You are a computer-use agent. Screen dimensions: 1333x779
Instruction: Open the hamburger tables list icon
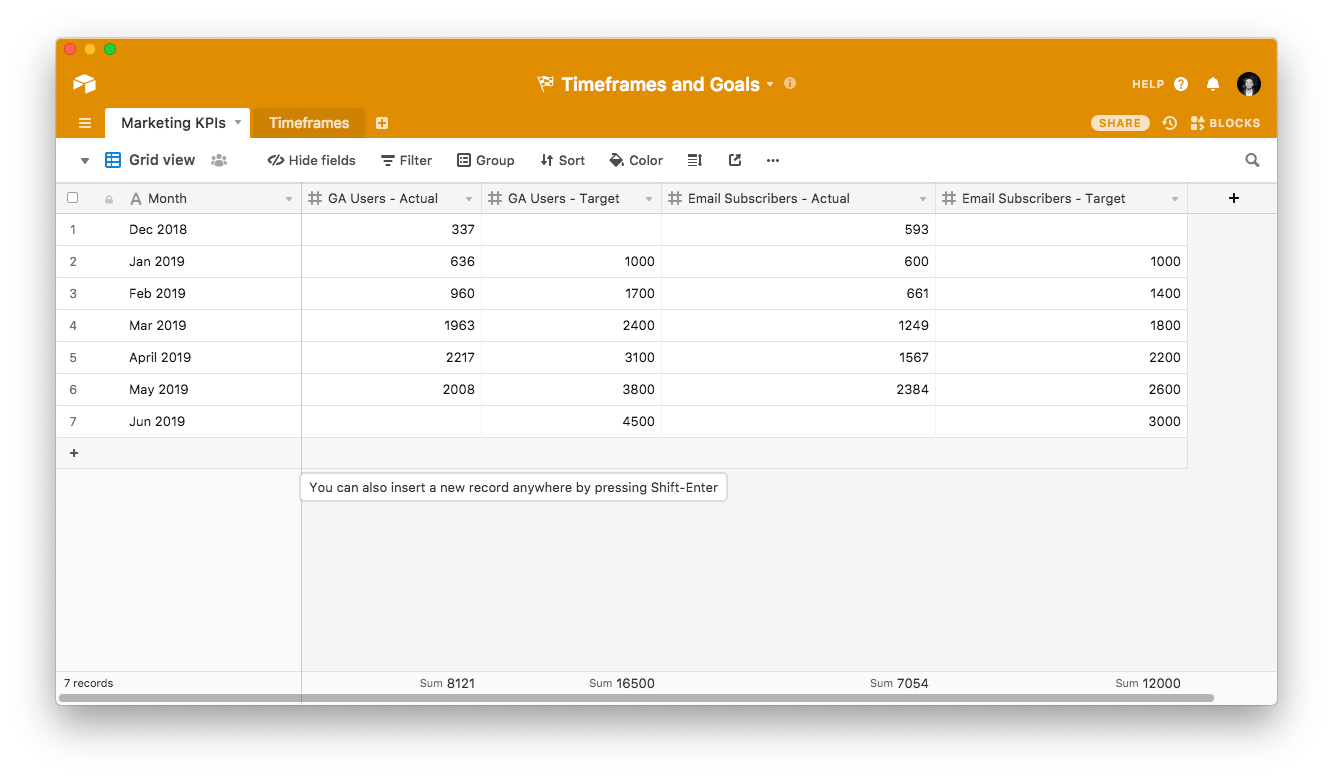tap(85, 123)
